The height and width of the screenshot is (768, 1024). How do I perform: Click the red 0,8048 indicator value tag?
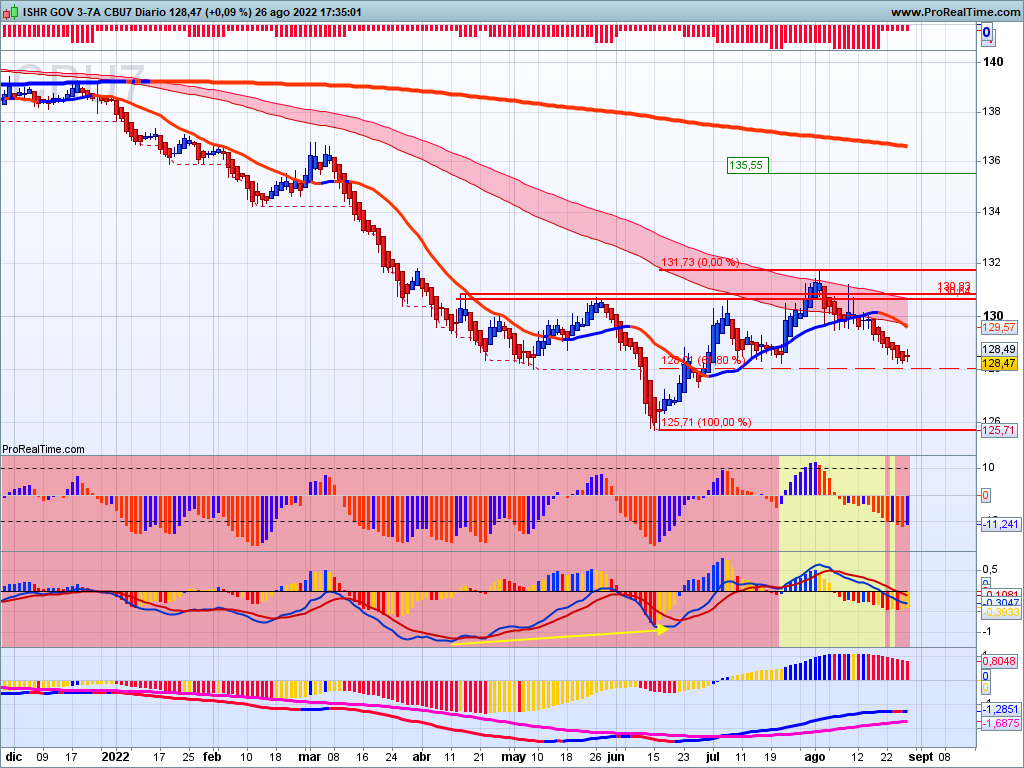pos(999,662)
